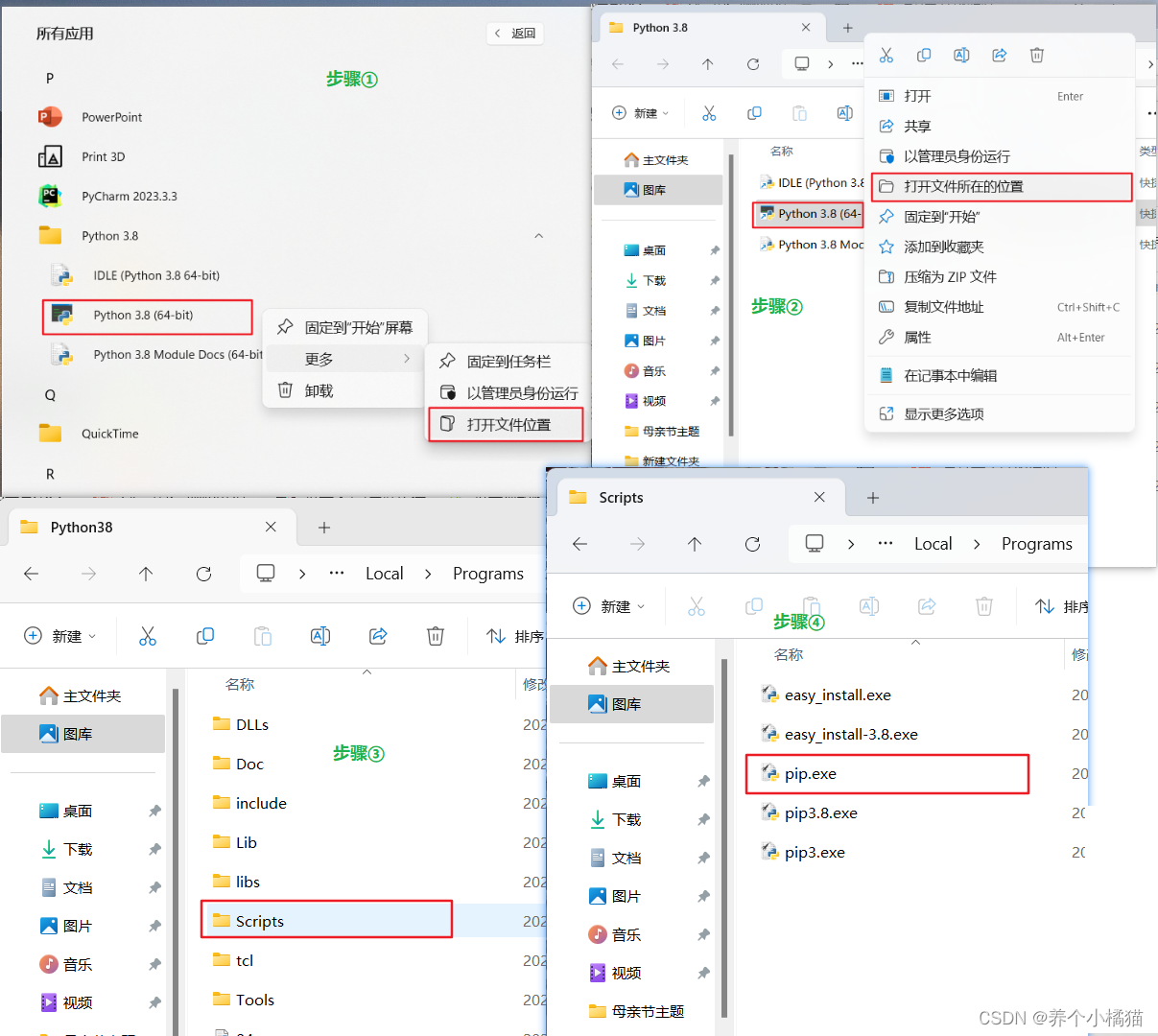Open 母亲节主题 in Python 3.8 window sidebar
Viewport: 1158px width, 1036px height.
point(662,431)
